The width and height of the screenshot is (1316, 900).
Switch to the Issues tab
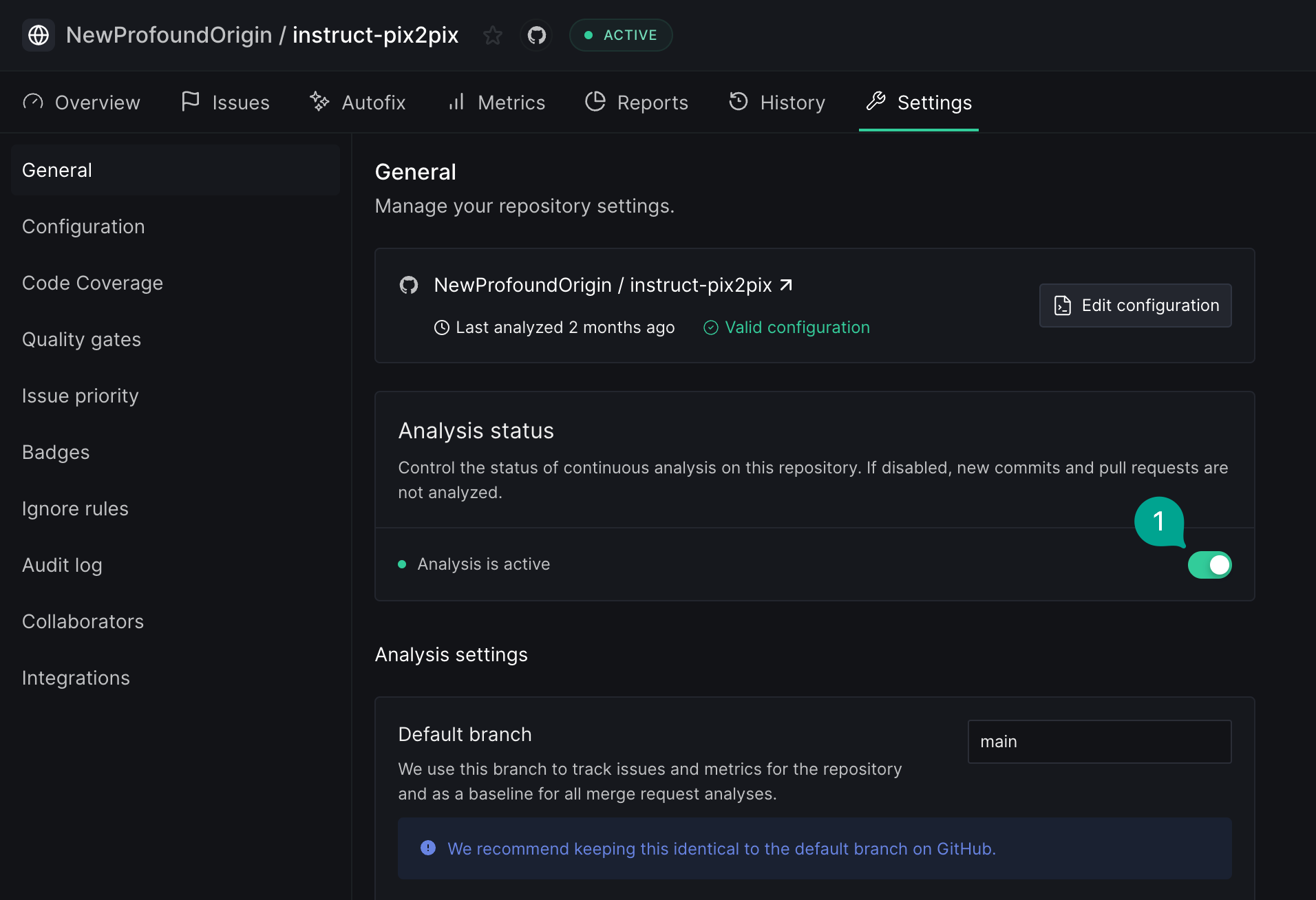point(225,103)
